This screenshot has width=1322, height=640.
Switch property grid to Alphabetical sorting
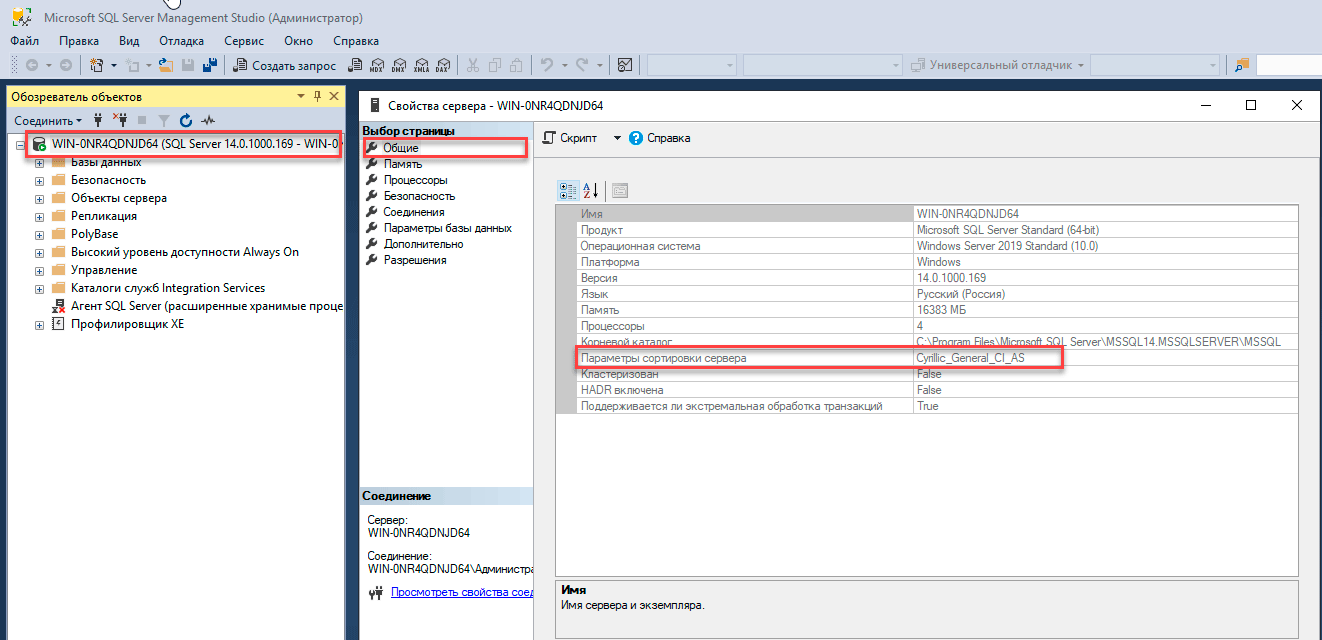[x=590, y=190]
